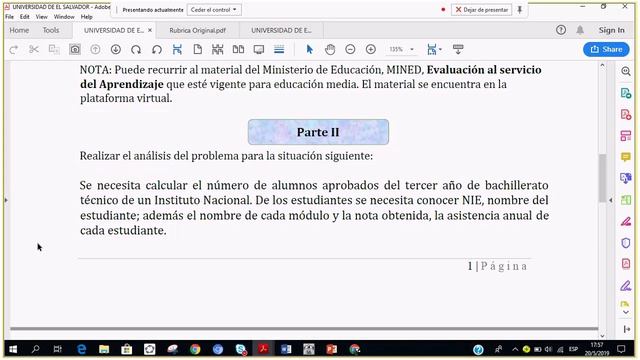Rotate page counterclockwise icon
Image resolution: width=640 pixels, height=360 pixels.
[157, 50]
